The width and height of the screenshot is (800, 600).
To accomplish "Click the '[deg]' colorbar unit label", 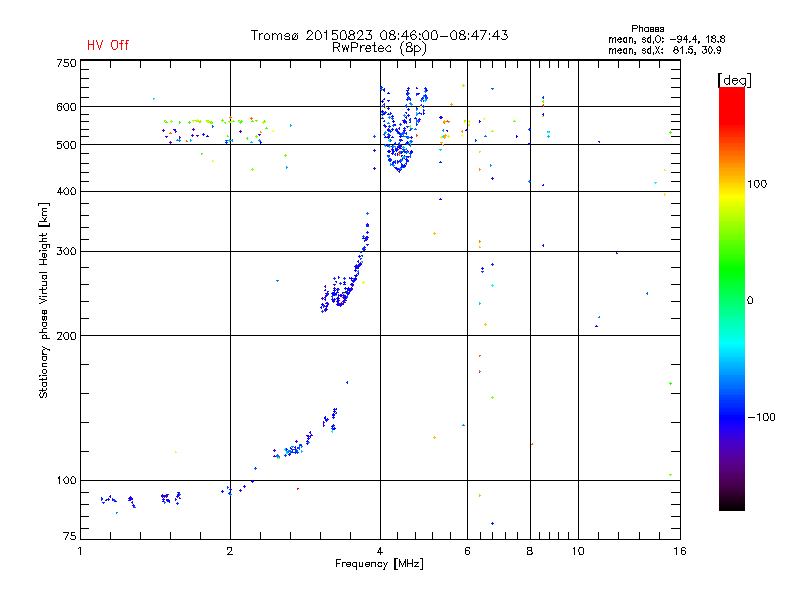I will 734,80.
